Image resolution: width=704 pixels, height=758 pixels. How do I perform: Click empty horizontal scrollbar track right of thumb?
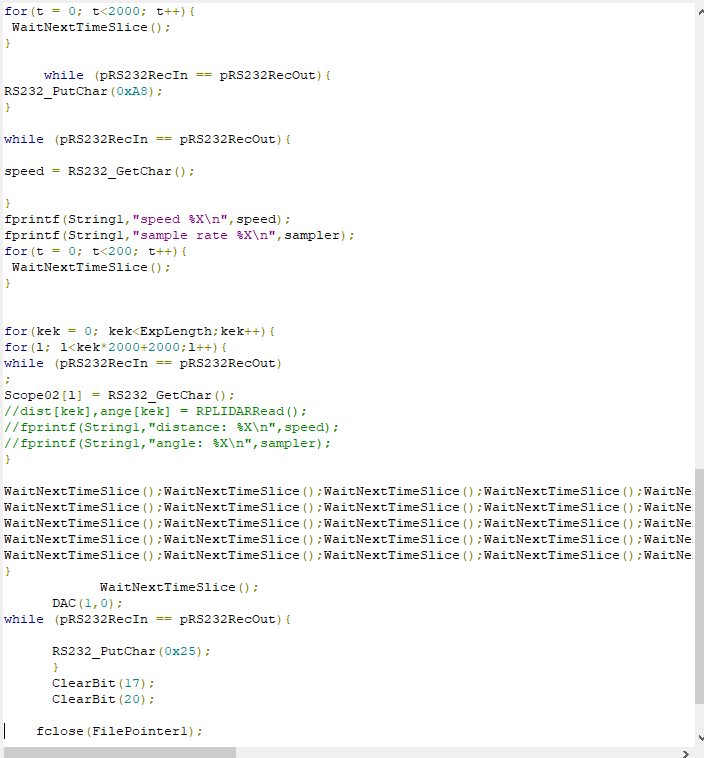pos(450,752)
